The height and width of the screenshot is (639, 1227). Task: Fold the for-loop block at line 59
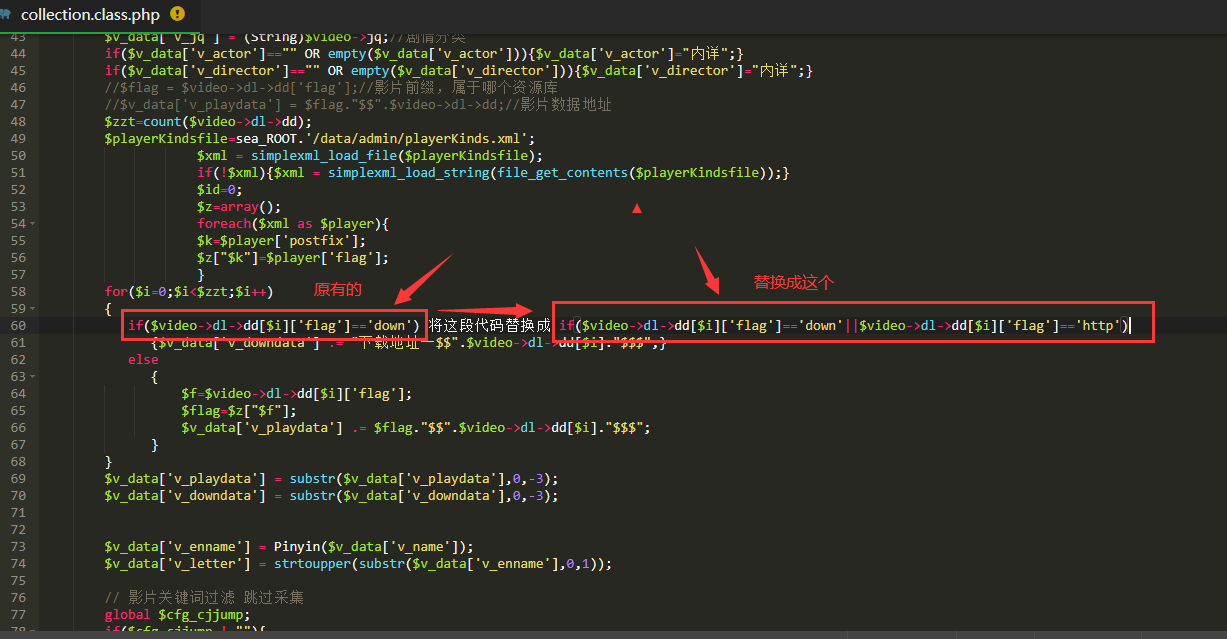[x=32, y=309]
